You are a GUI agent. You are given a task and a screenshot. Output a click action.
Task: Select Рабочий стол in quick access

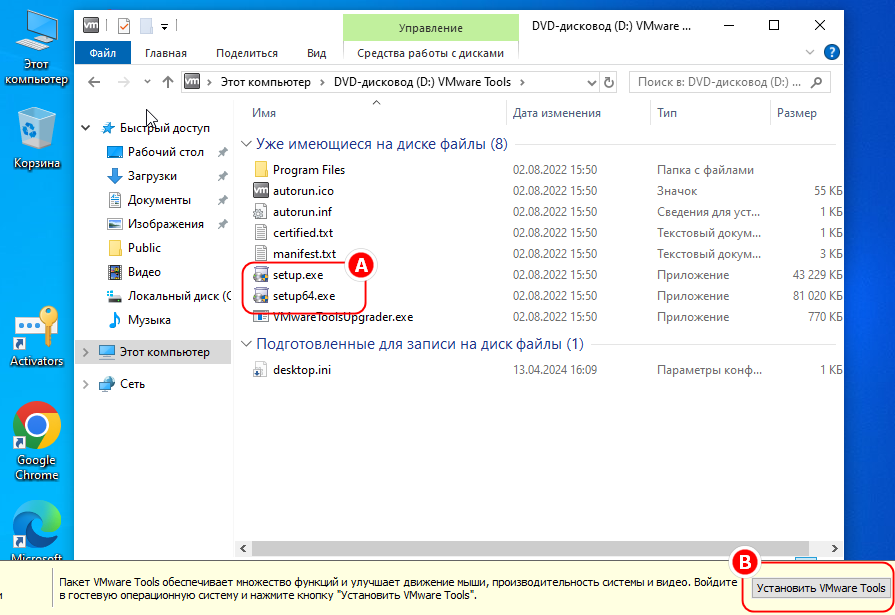[x=166, y=152]
